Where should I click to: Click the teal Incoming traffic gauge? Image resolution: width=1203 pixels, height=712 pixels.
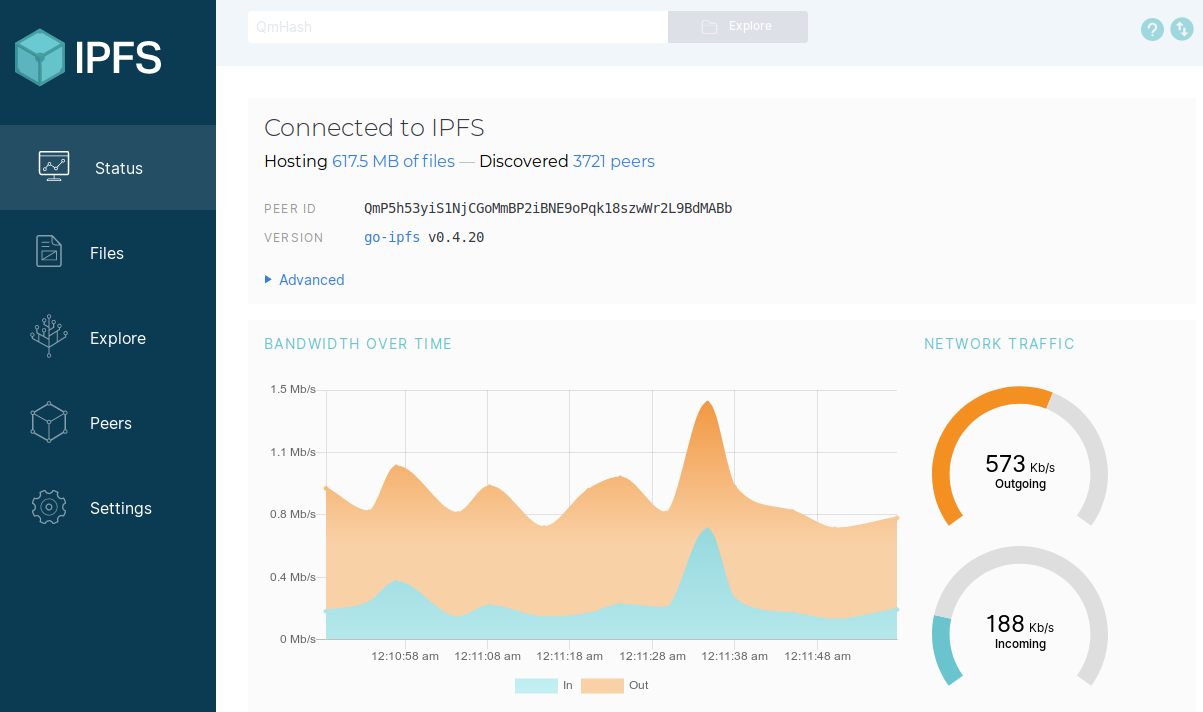click(1020, 616)
